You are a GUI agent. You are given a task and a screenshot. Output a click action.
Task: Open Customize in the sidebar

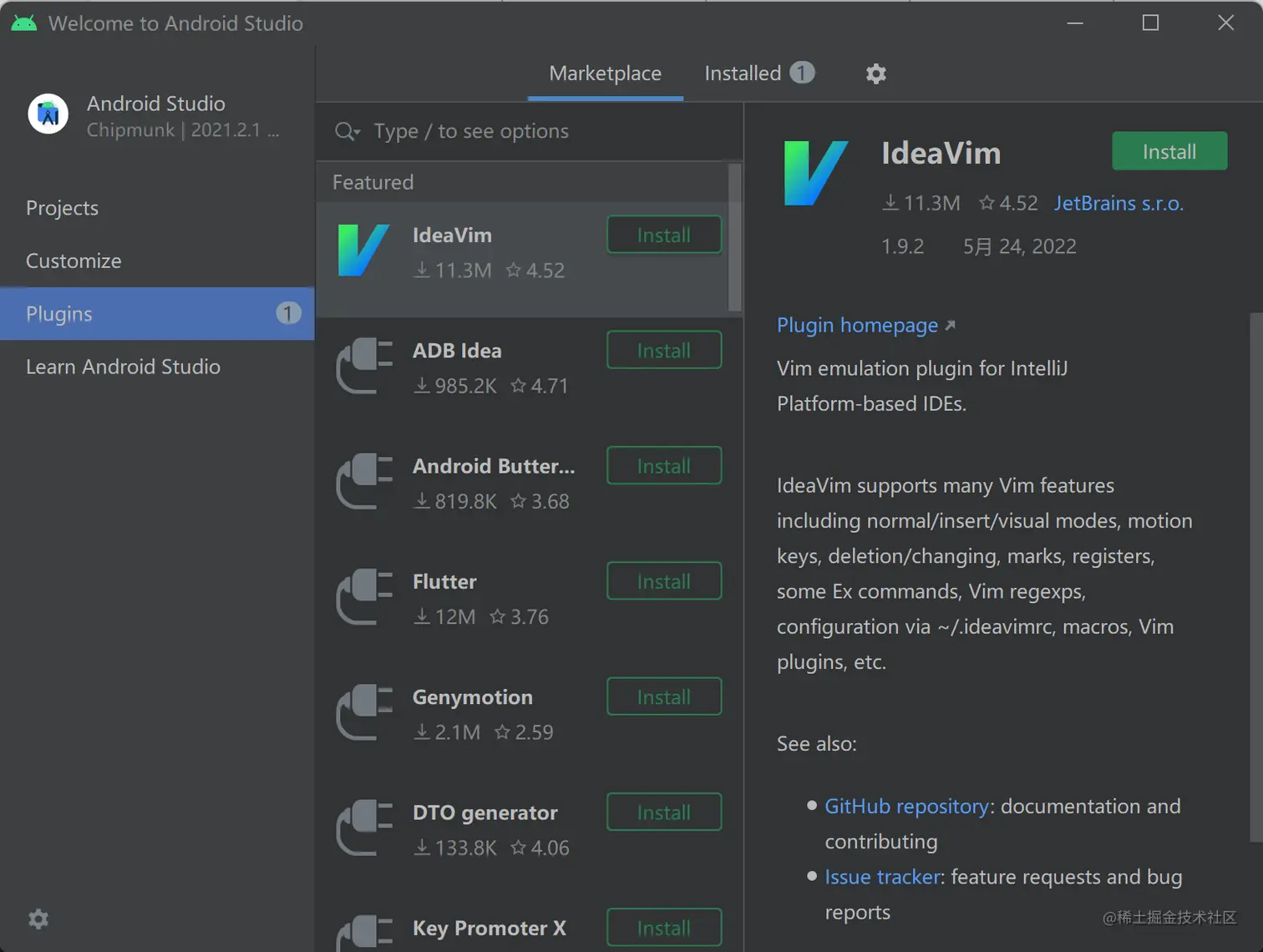click(157, 261)
